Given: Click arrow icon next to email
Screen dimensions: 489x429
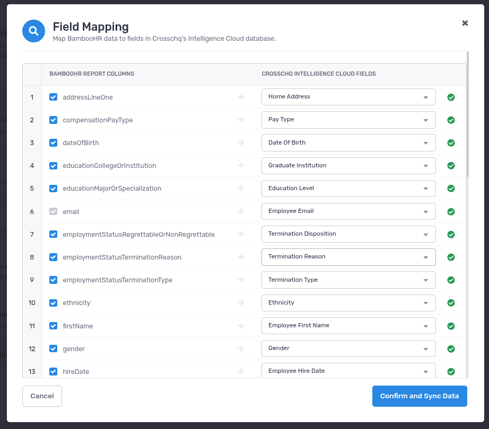Looking at the screenshot, I should [241, 211].
